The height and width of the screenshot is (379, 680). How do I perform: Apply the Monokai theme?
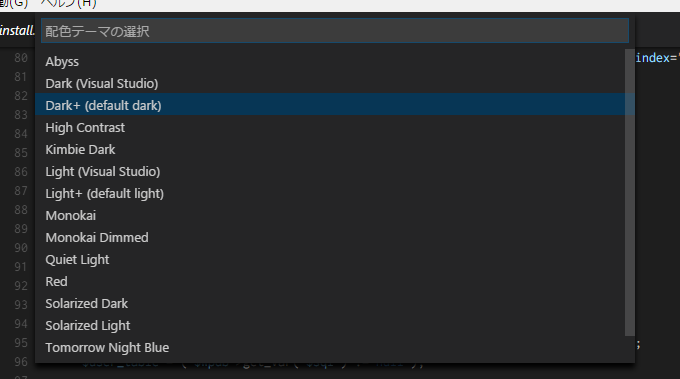click(334, 216)
